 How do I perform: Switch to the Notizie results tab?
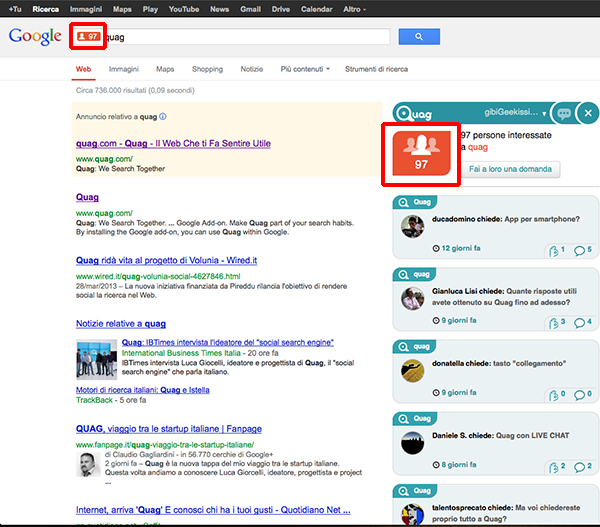[x=251, y=69]
